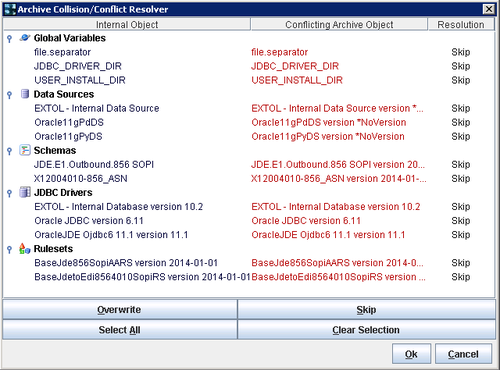The image size is (500, 370).
Task: Select internal object JDBC_DRIVER_DIR
Action: click(x=78, y=66)
